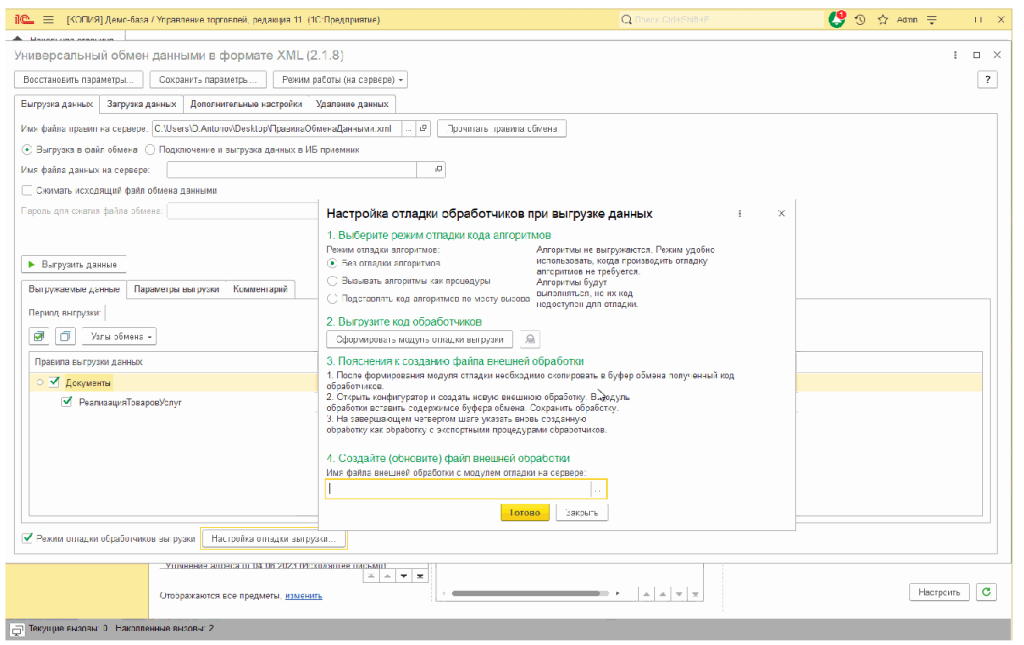Expand the "Режим работы (на сервере)" dropdown
The image size is (1024, 645).
340,80
